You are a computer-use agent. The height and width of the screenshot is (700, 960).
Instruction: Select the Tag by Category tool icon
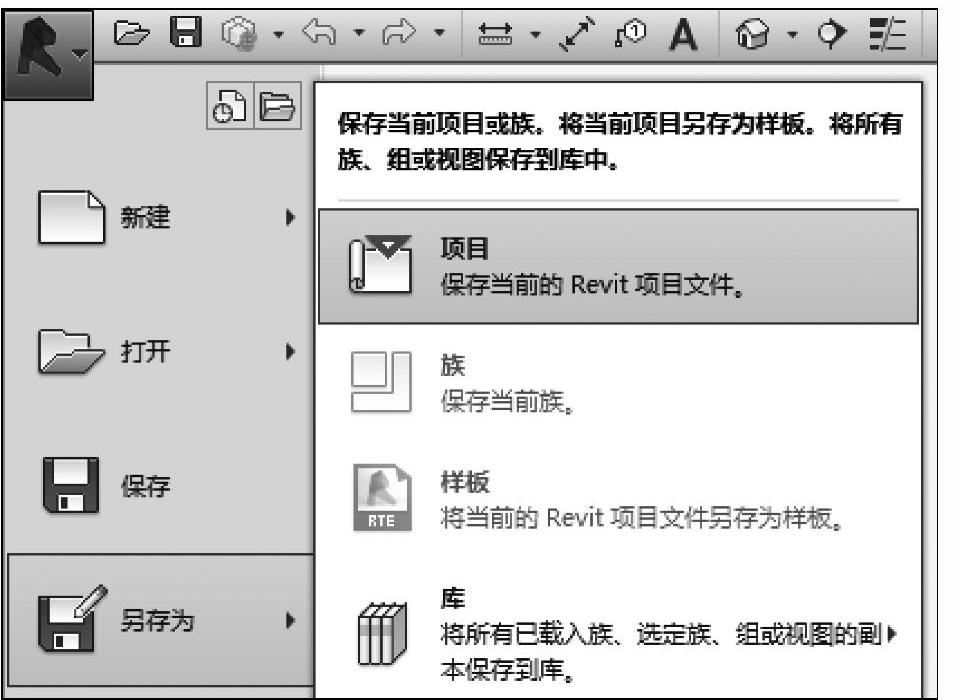(x=631, y=33)
